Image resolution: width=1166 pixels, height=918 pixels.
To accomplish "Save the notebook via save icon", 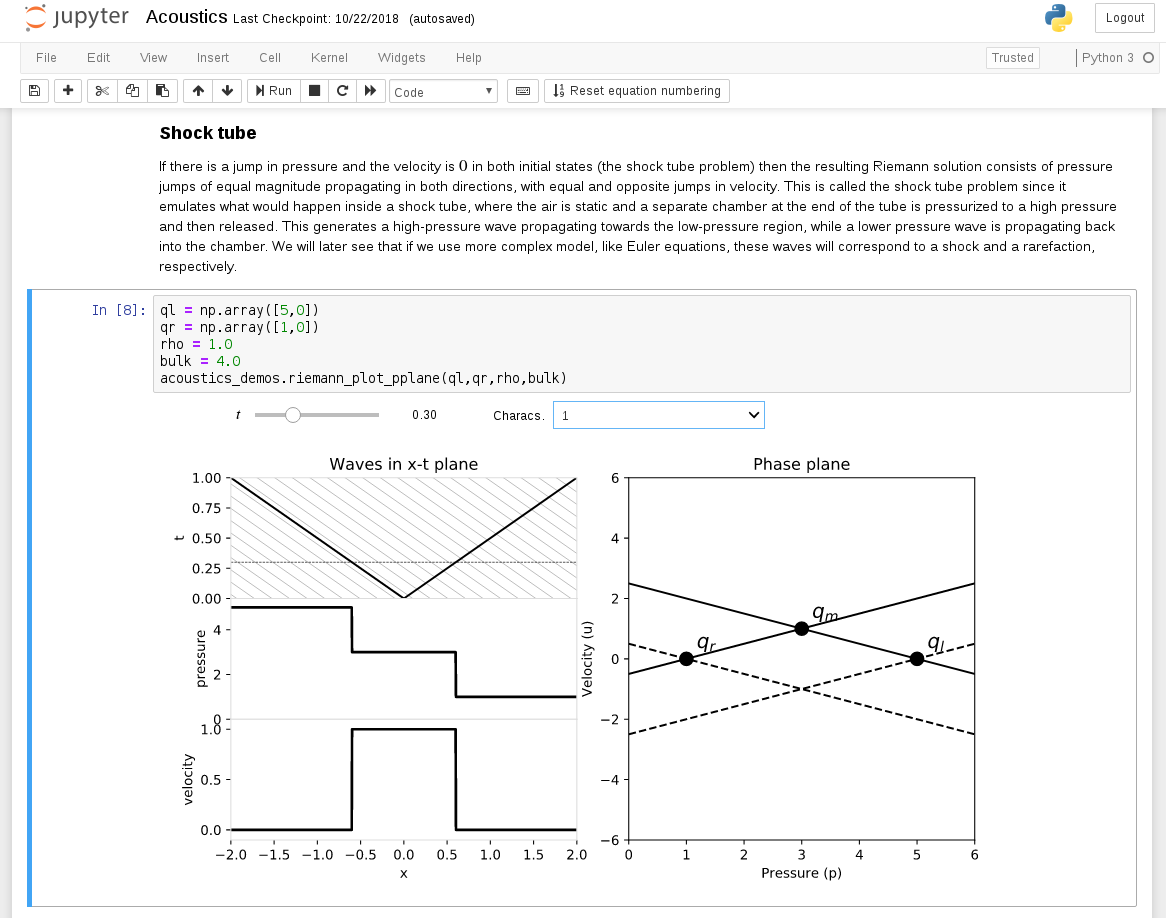I will (34, 90).
